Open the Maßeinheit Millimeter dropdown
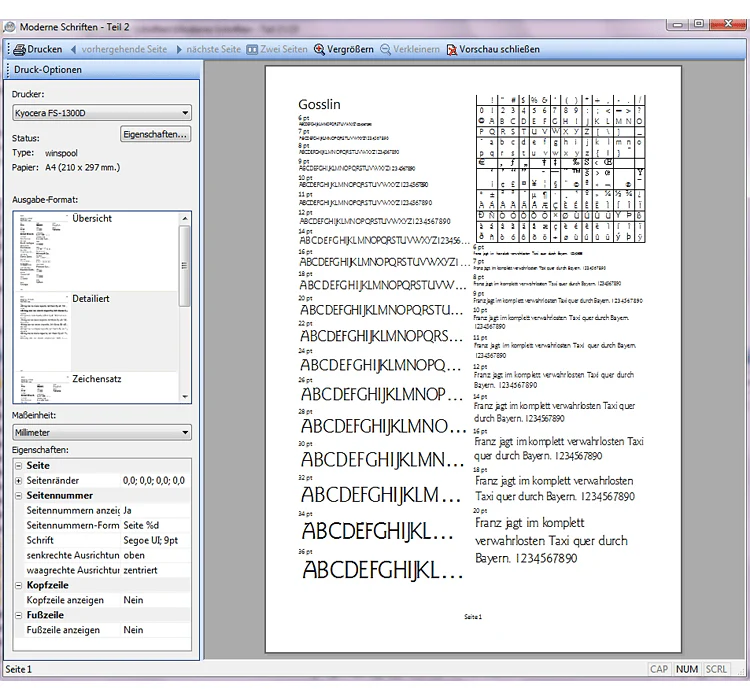This screenshot has width=750, height=700. (x=102, y=433)
